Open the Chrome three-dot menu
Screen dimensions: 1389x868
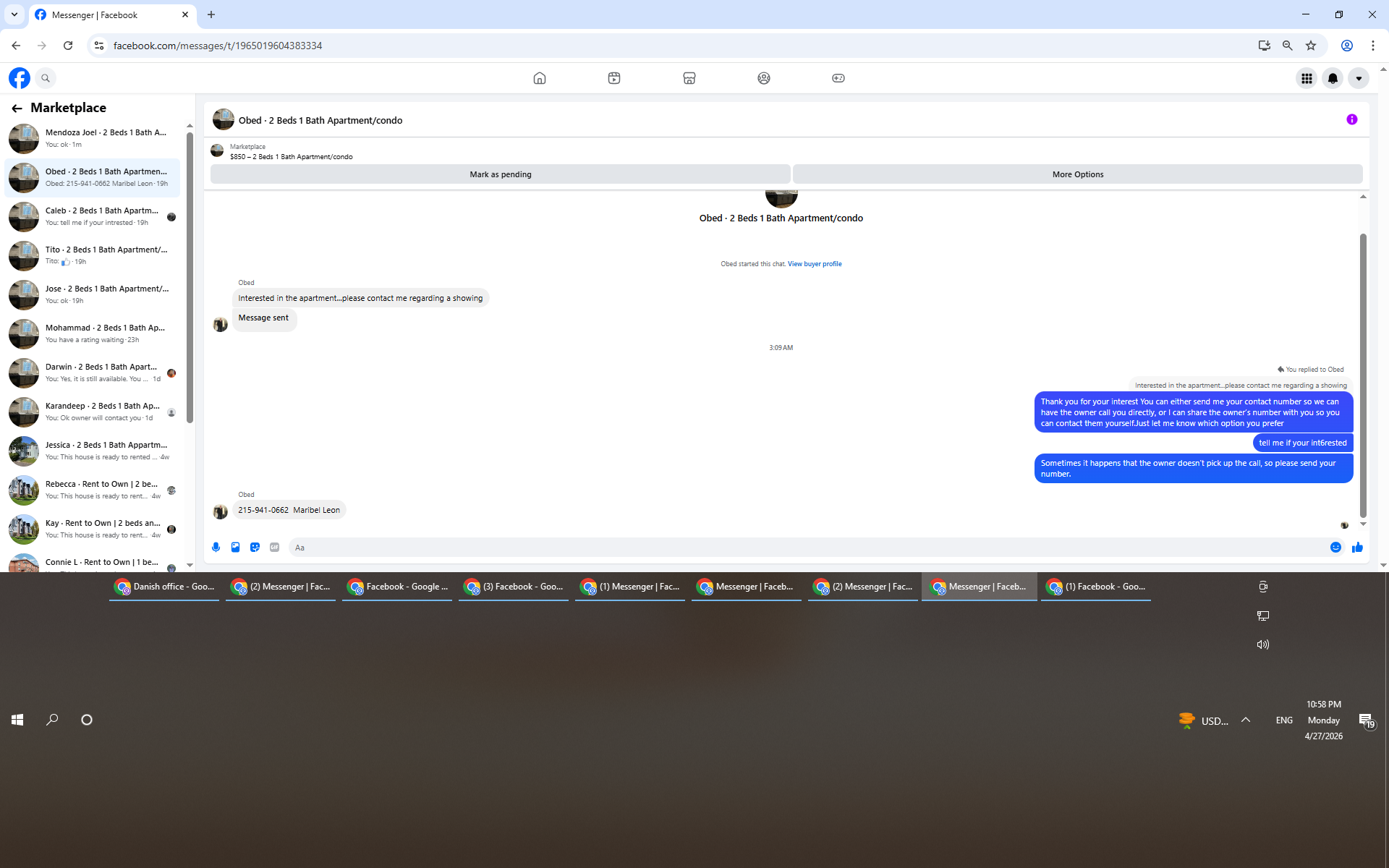click(x=1373, y=46)
